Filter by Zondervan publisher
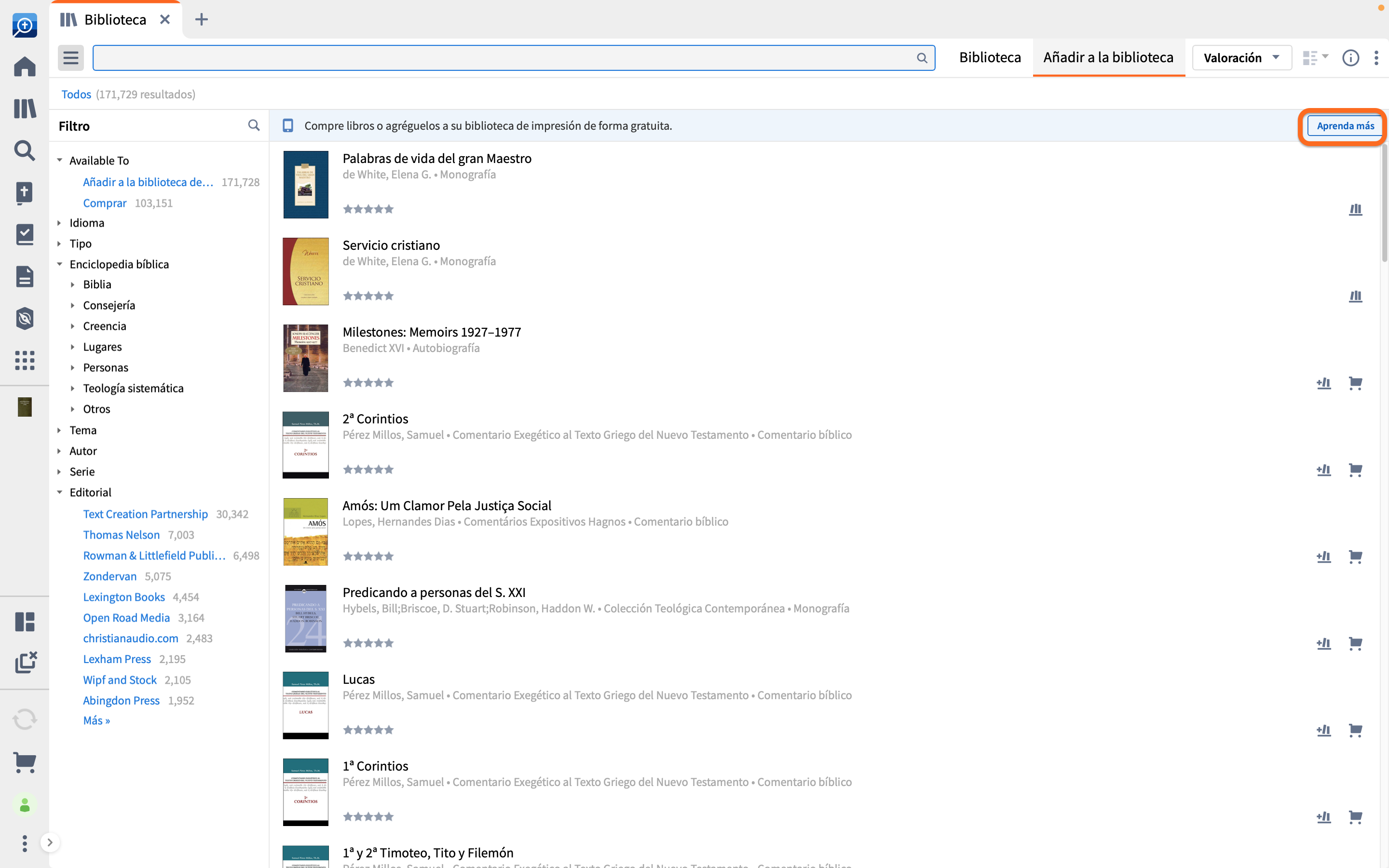Image resolution: width=1389 pixels, height=868 pixels. click(109, 576)
